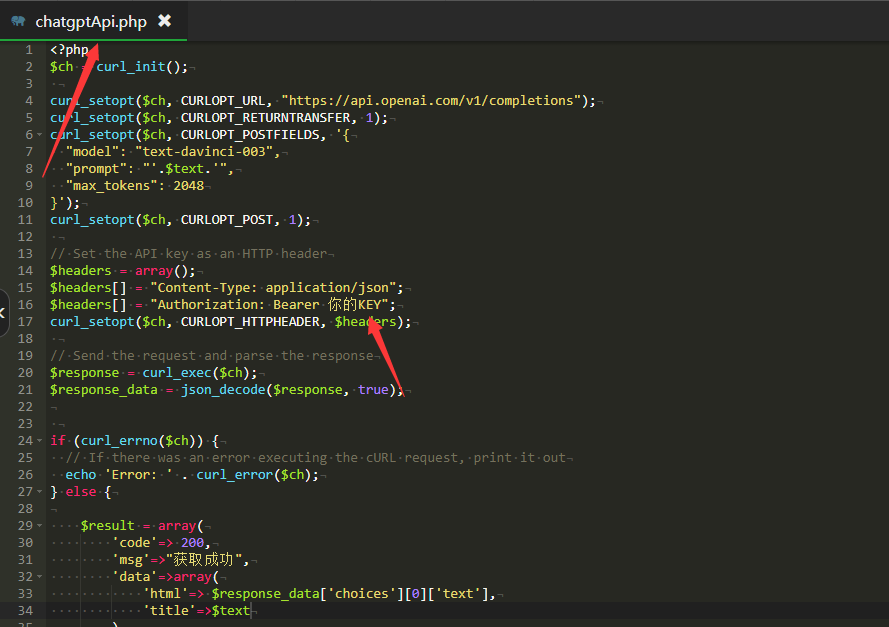This screenshot has height=627, width=889.
Task: Fold the 'data' array at line 32
Action: click(x=39, y=577)
